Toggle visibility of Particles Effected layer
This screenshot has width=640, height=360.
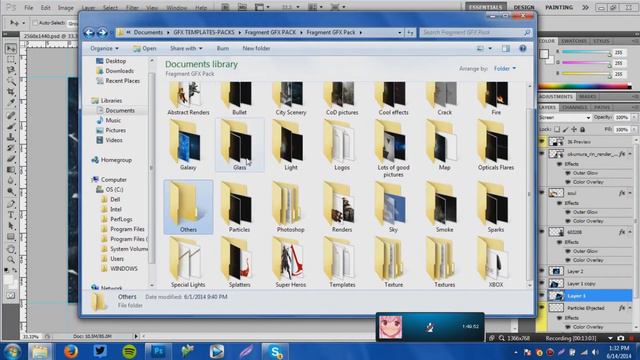pos(542,308)
